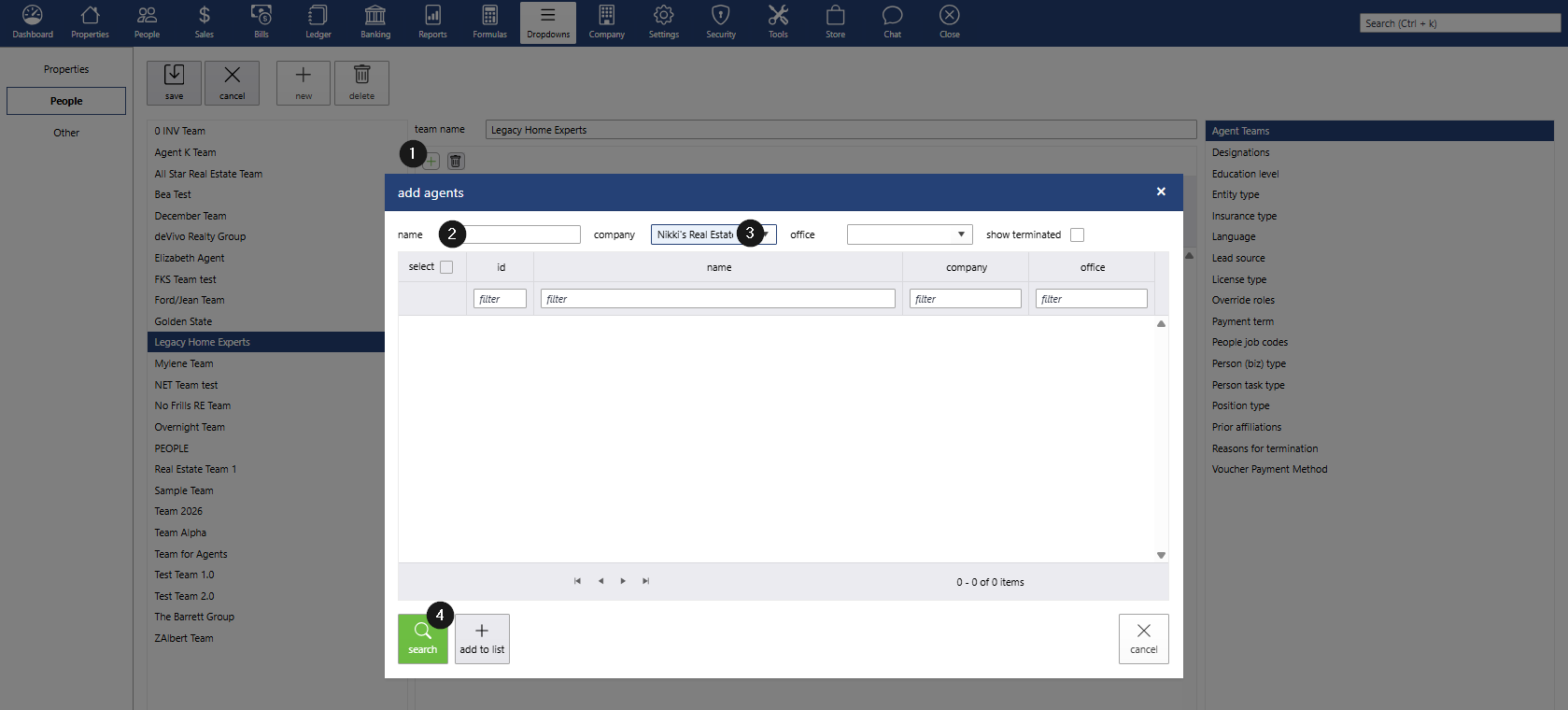Switch to the Properties side tab

66,69
